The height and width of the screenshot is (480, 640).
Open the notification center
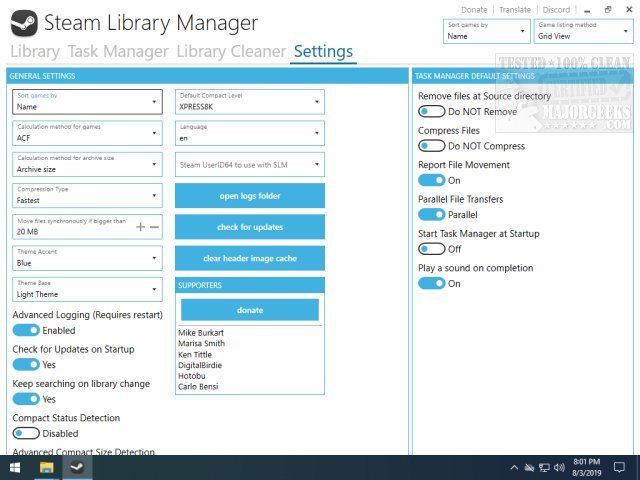(620, 468)
